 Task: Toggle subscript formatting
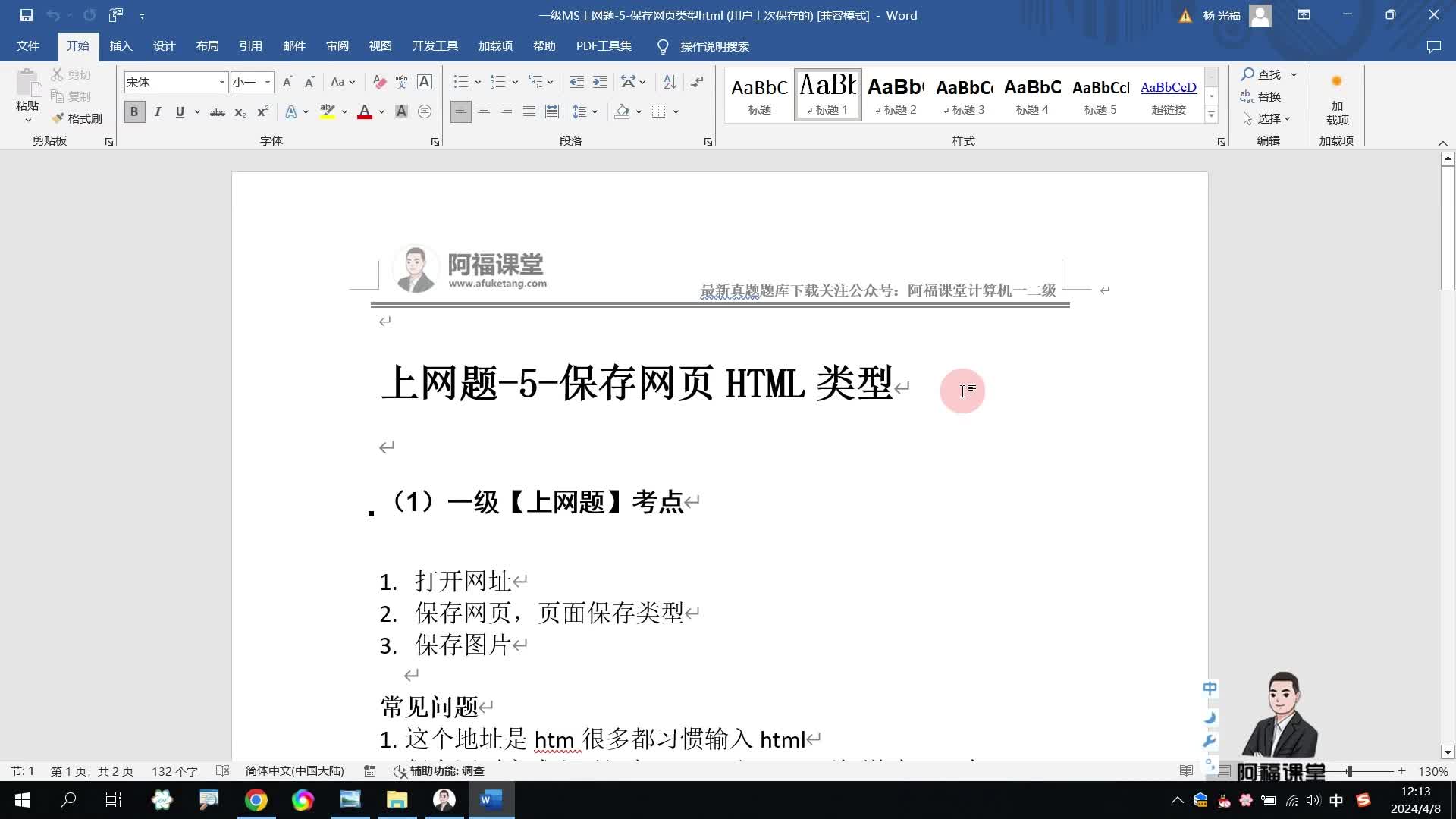pos(240,111)
